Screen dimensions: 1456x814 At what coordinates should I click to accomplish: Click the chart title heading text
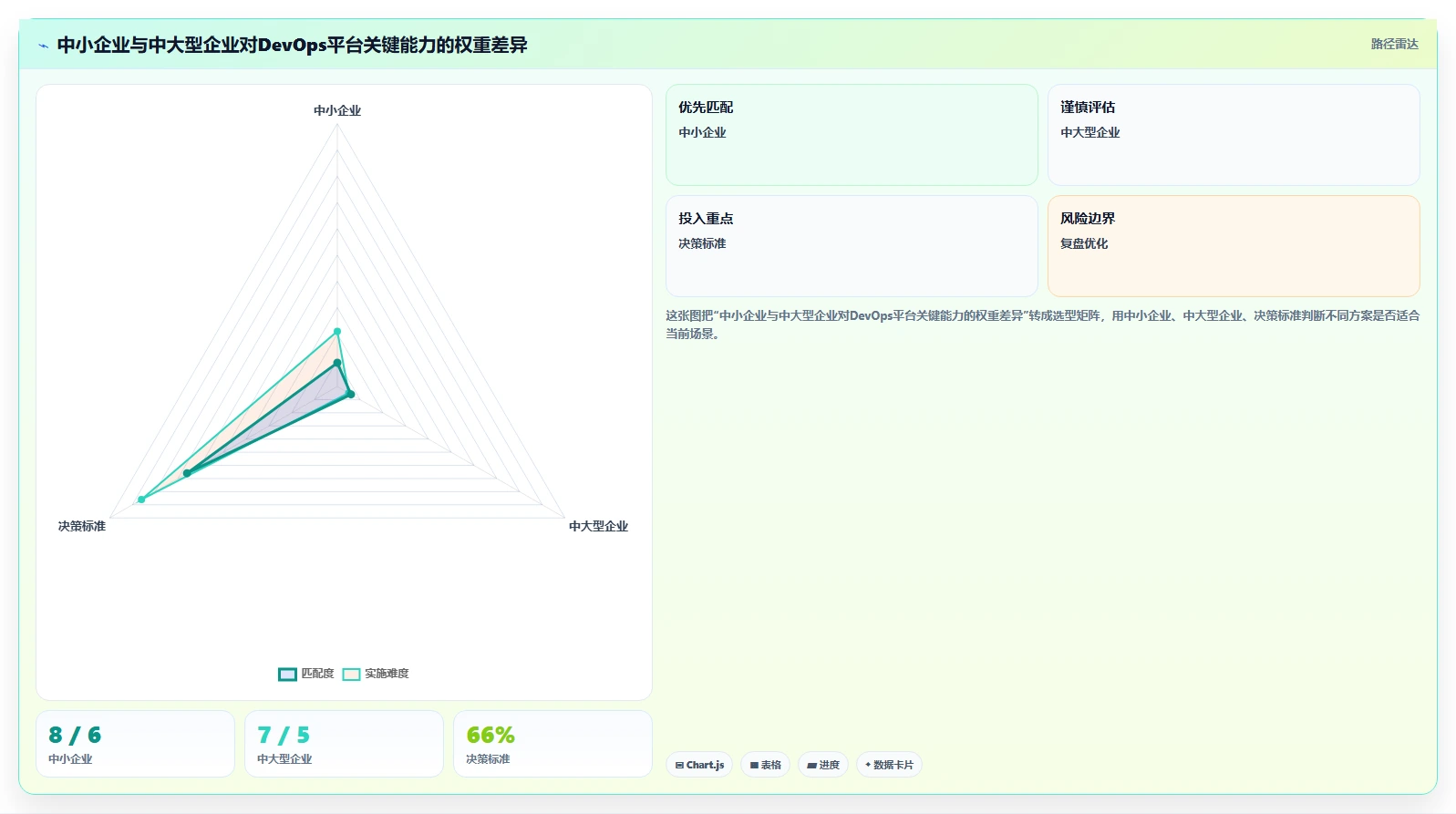(x=292, y=45)
